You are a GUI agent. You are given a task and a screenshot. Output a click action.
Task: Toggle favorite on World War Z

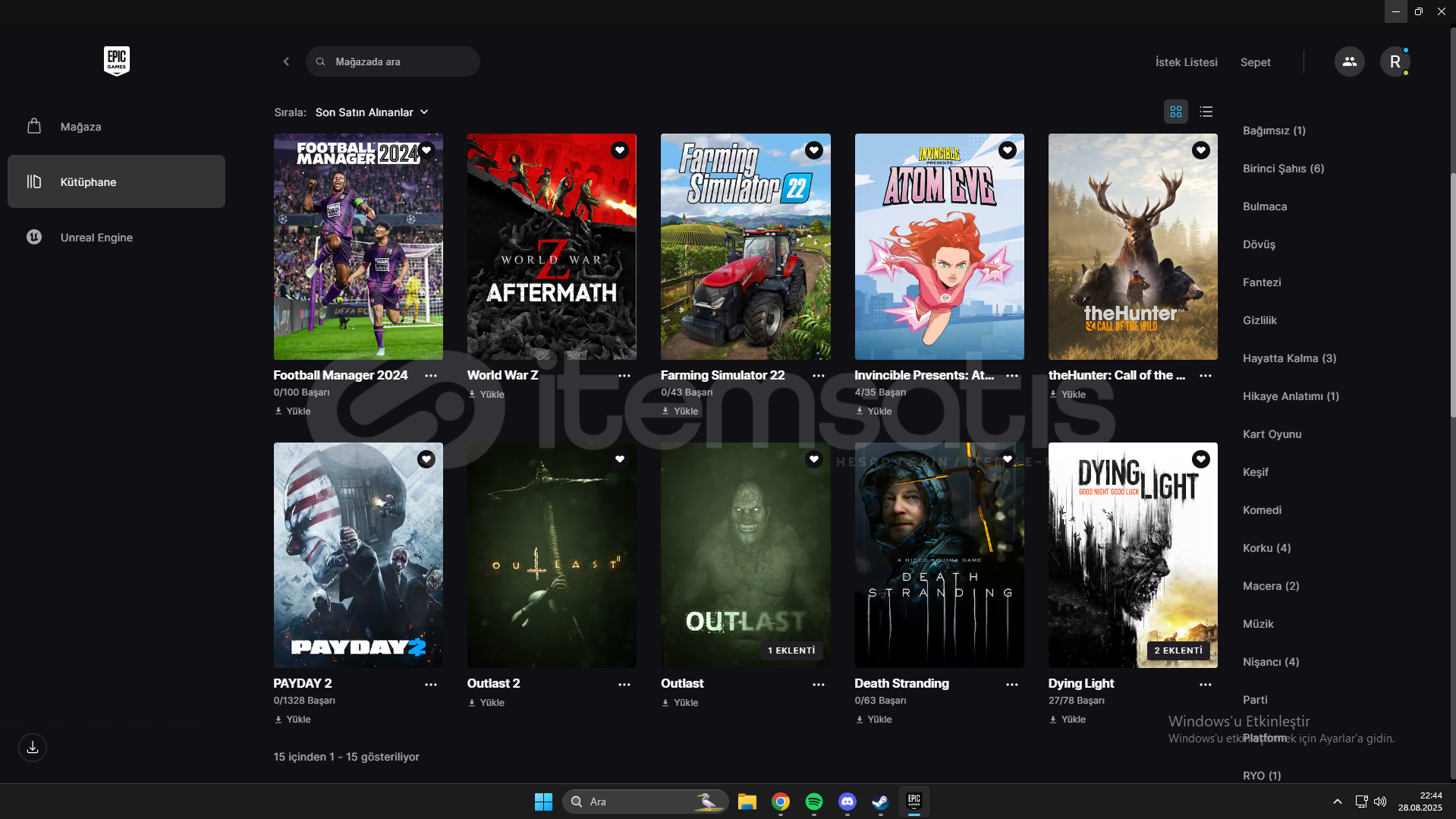[620, 150]
